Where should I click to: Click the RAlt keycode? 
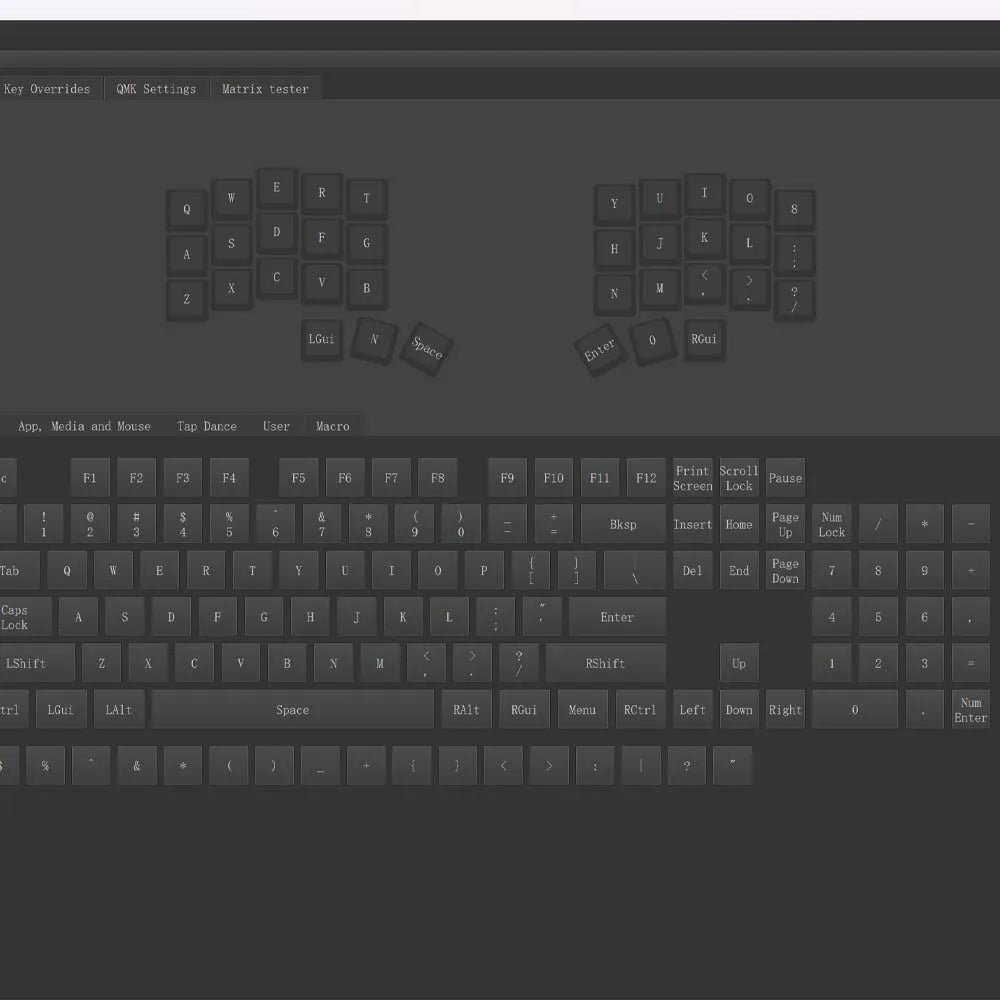click(466, 710)
